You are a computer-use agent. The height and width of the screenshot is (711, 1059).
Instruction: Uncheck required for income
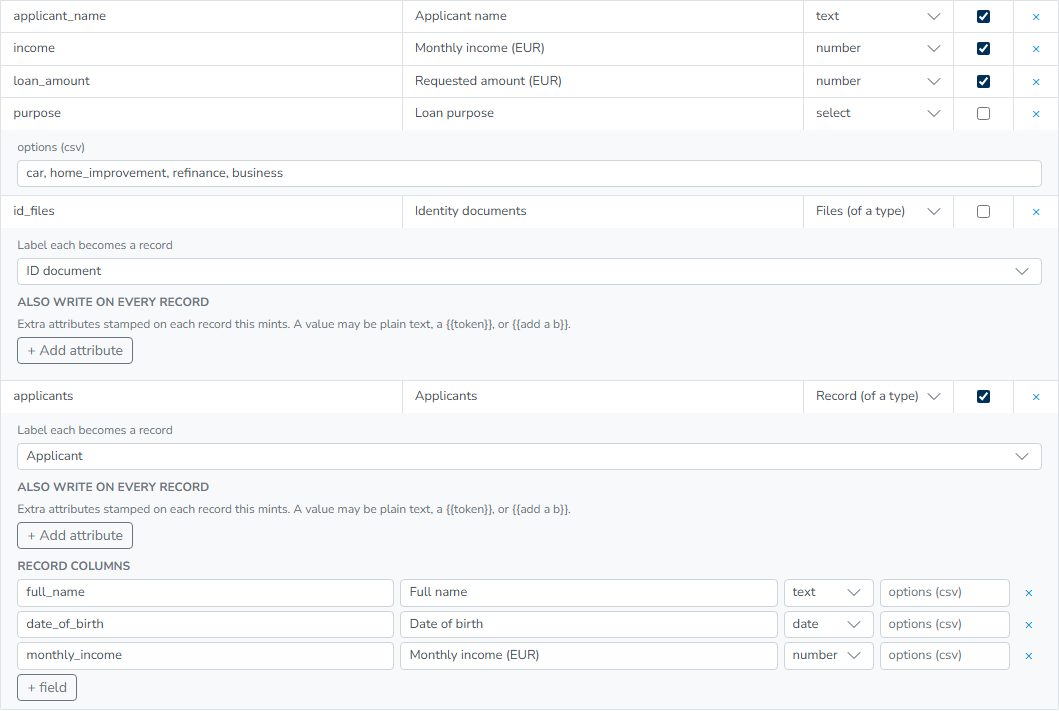pyautogui.click(x=983, y=49)
